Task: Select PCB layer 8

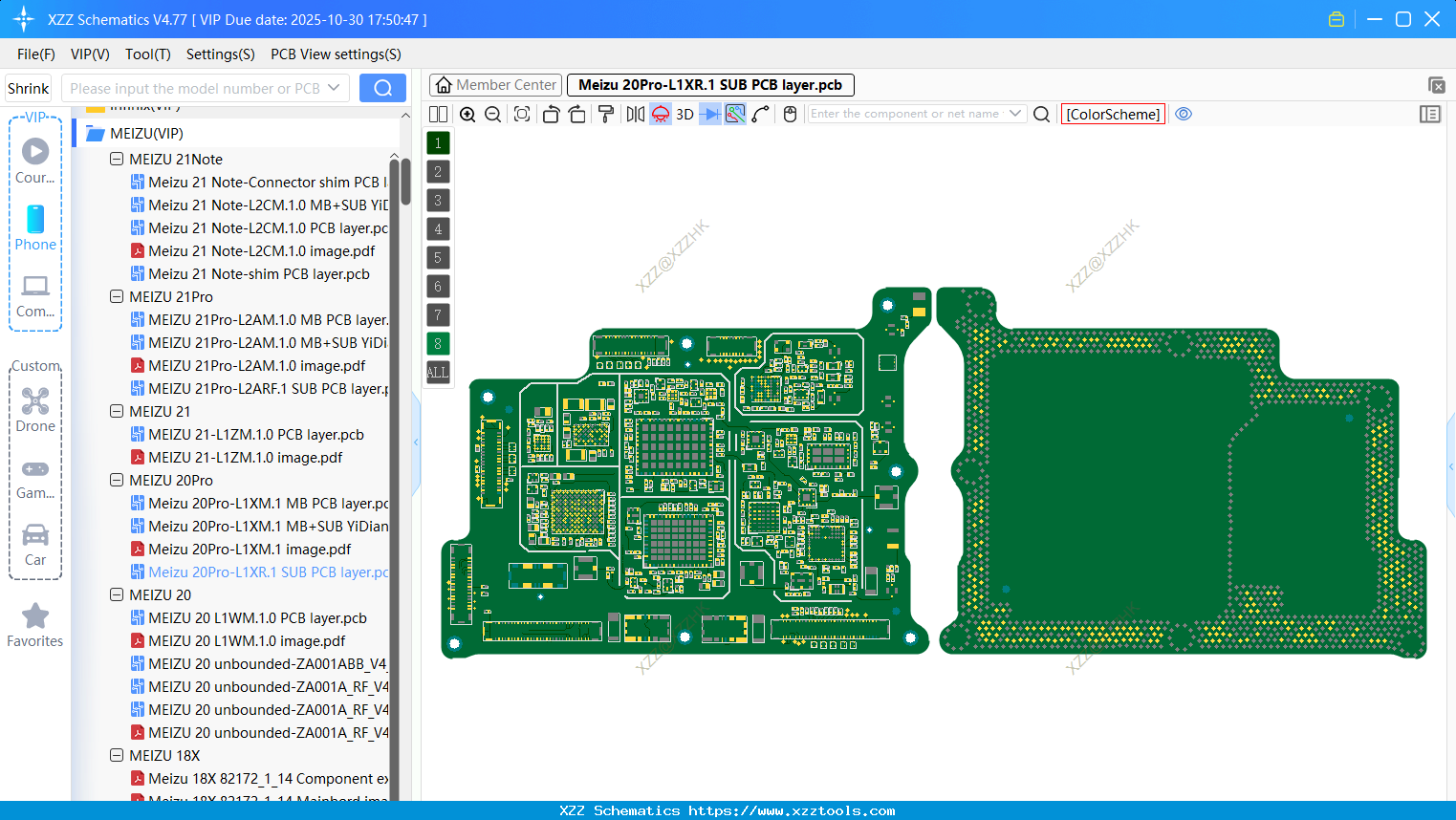Action: 437,343
